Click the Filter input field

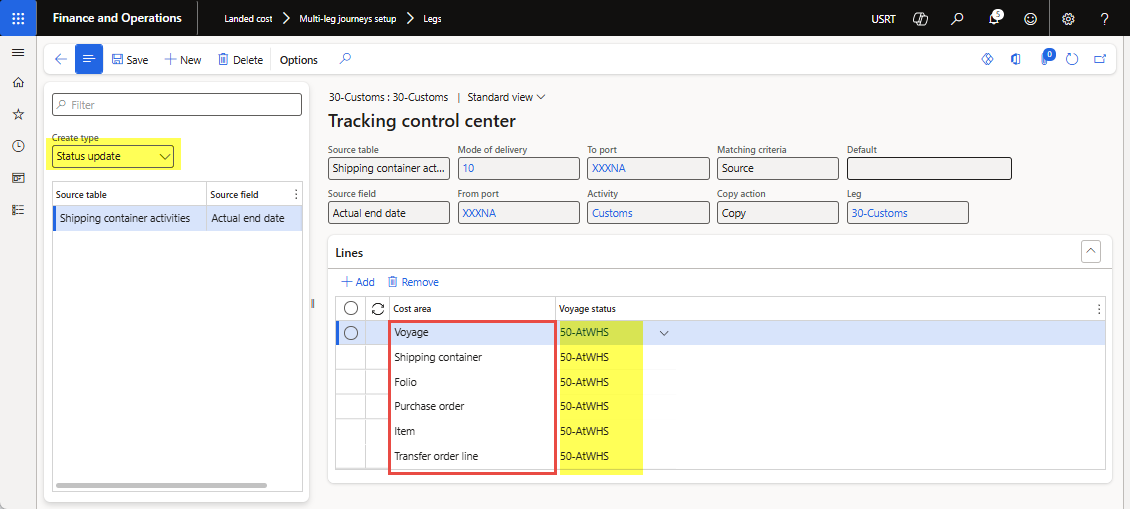(x=176, y=105)
